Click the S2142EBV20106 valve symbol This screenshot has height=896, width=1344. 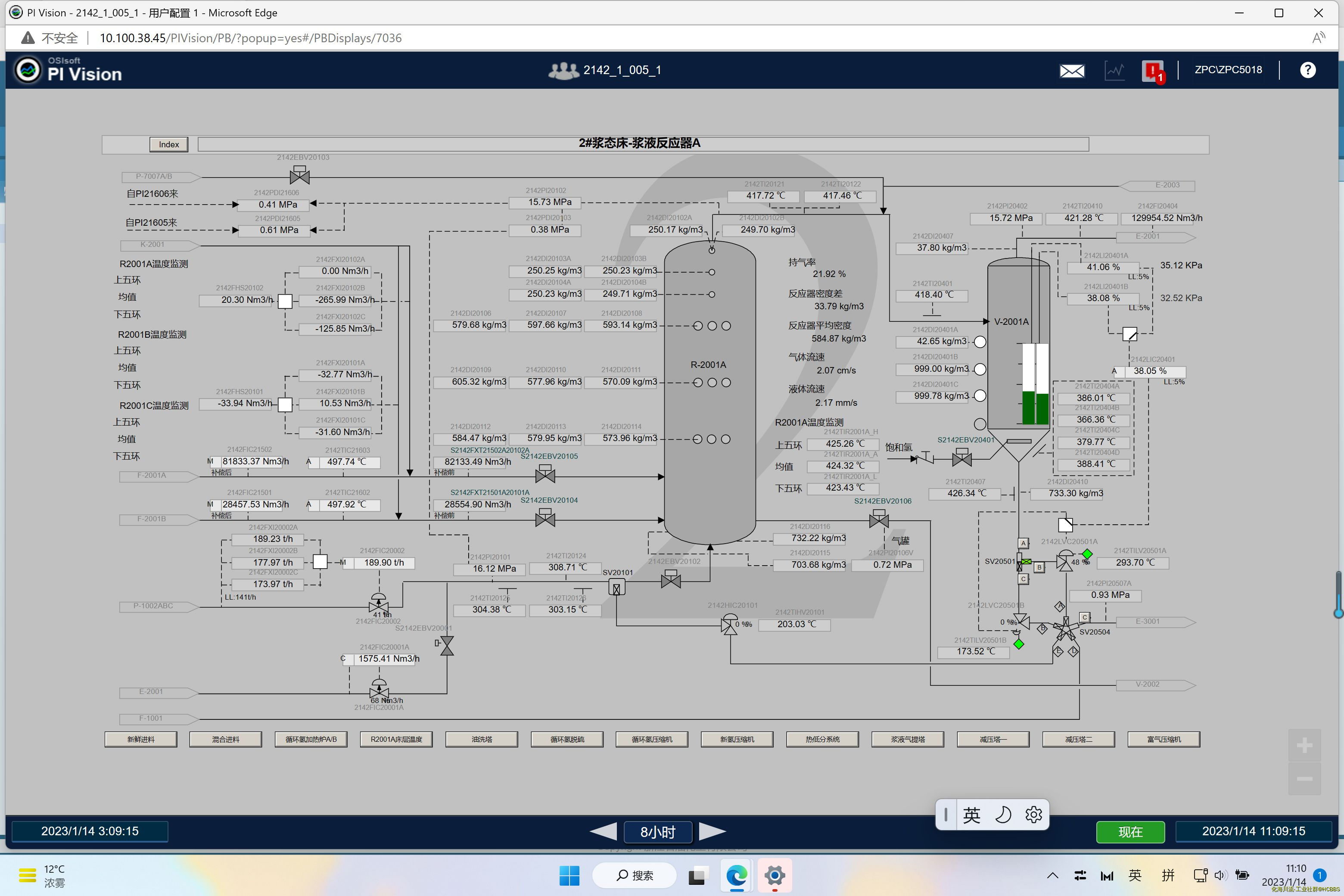tap(879, 519)
